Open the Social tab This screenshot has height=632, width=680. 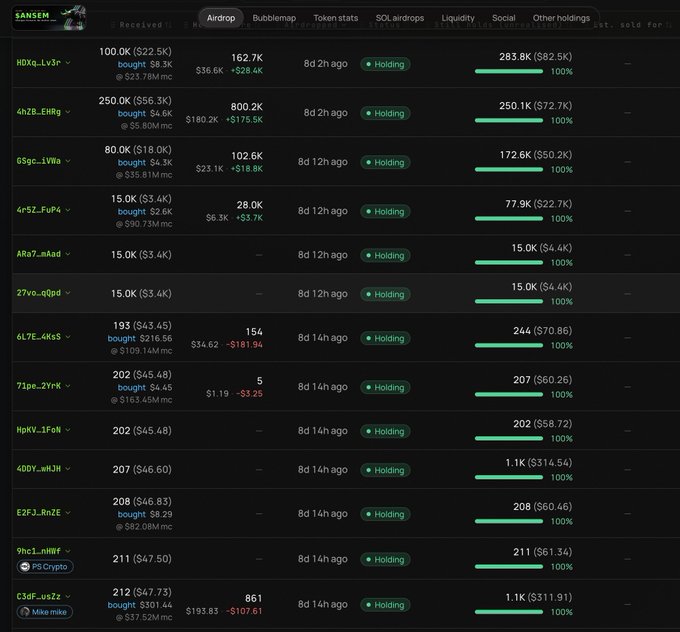[x=503, y=18]
